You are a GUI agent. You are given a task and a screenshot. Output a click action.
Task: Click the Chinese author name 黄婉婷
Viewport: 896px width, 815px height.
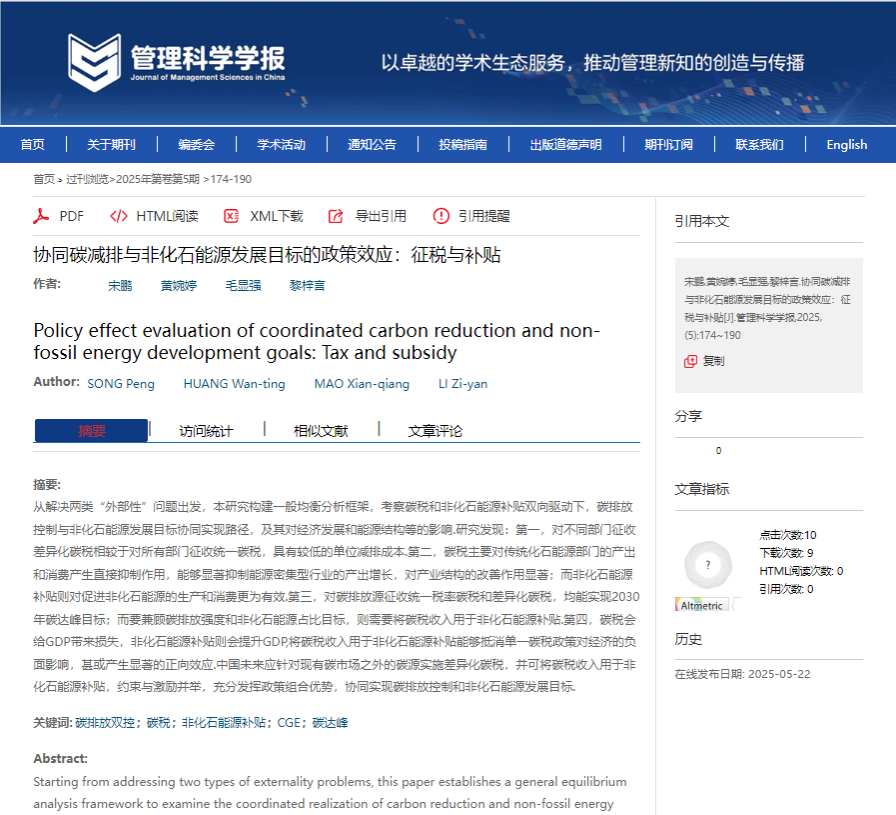(179, 286)
